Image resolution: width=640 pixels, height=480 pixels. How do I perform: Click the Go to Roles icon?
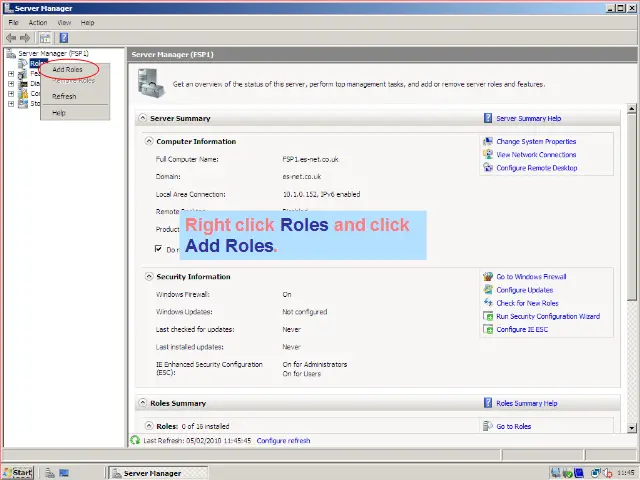[488, 426]
